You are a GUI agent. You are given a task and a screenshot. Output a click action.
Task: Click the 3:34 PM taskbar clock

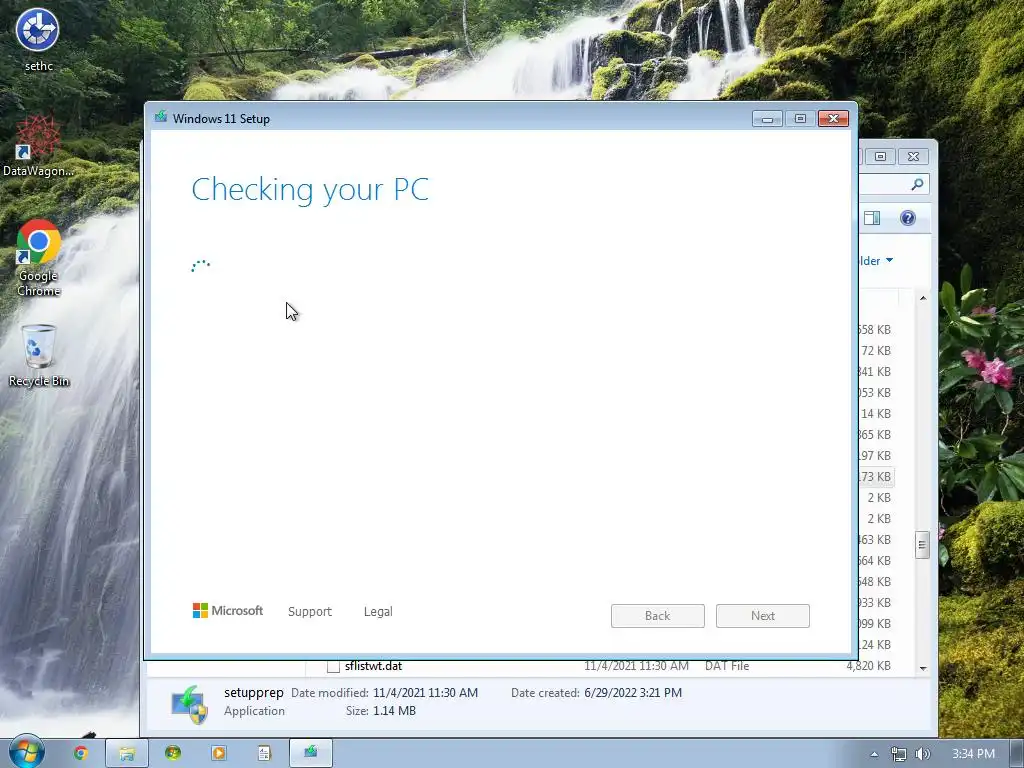973,754
